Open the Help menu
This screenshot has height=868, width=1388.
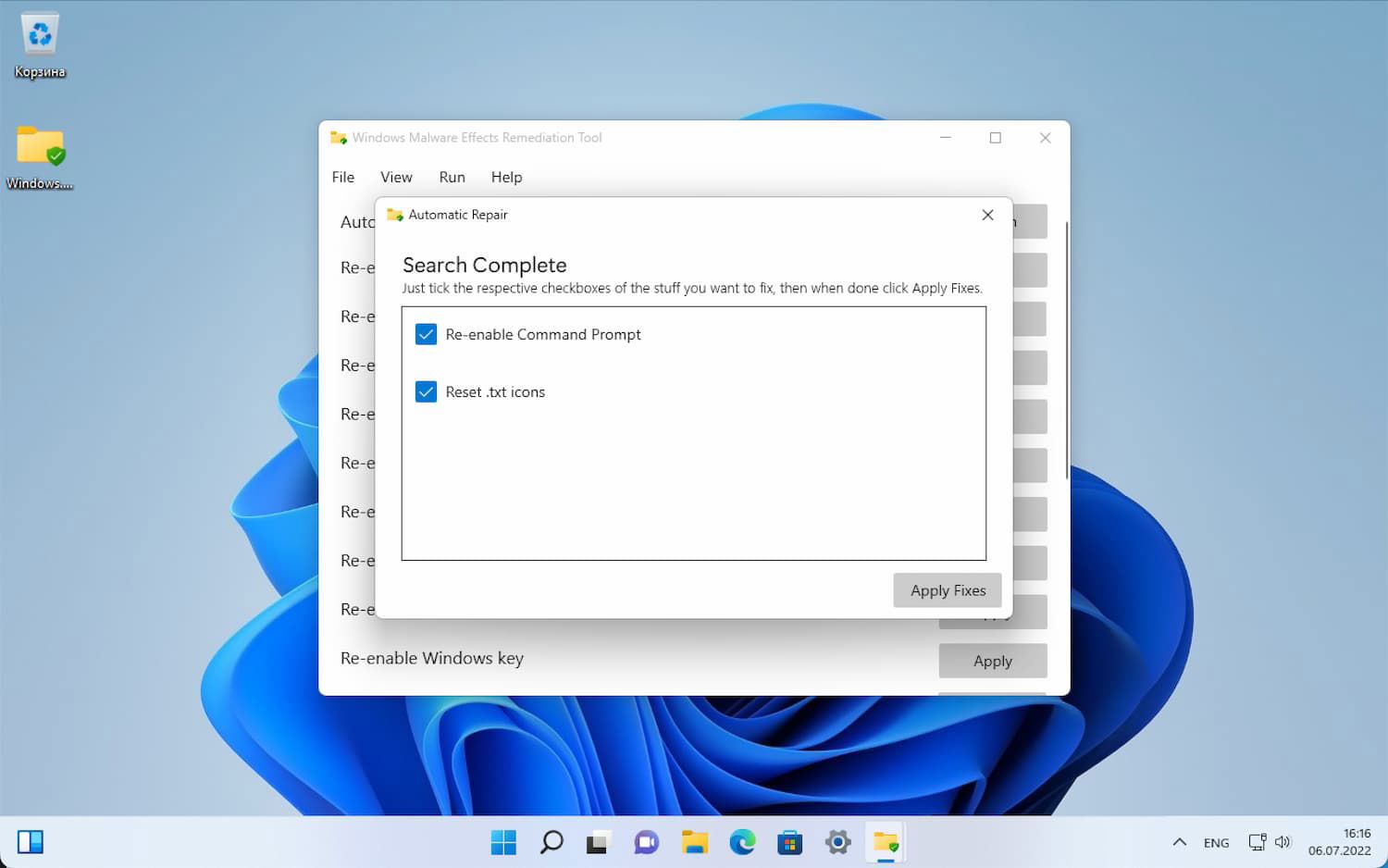[x=506, y=177]
